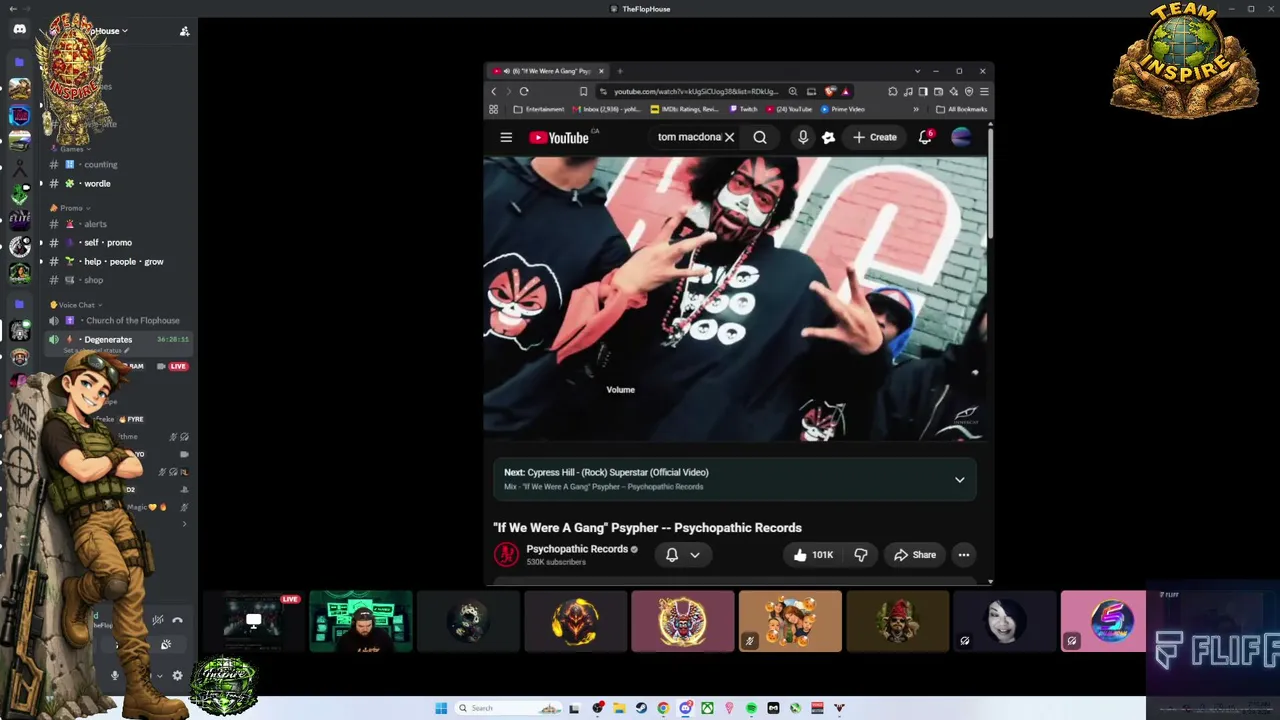Open the IMDb Ratings bookmark
The image size is (1280, 720).
[x=684, y=109]
